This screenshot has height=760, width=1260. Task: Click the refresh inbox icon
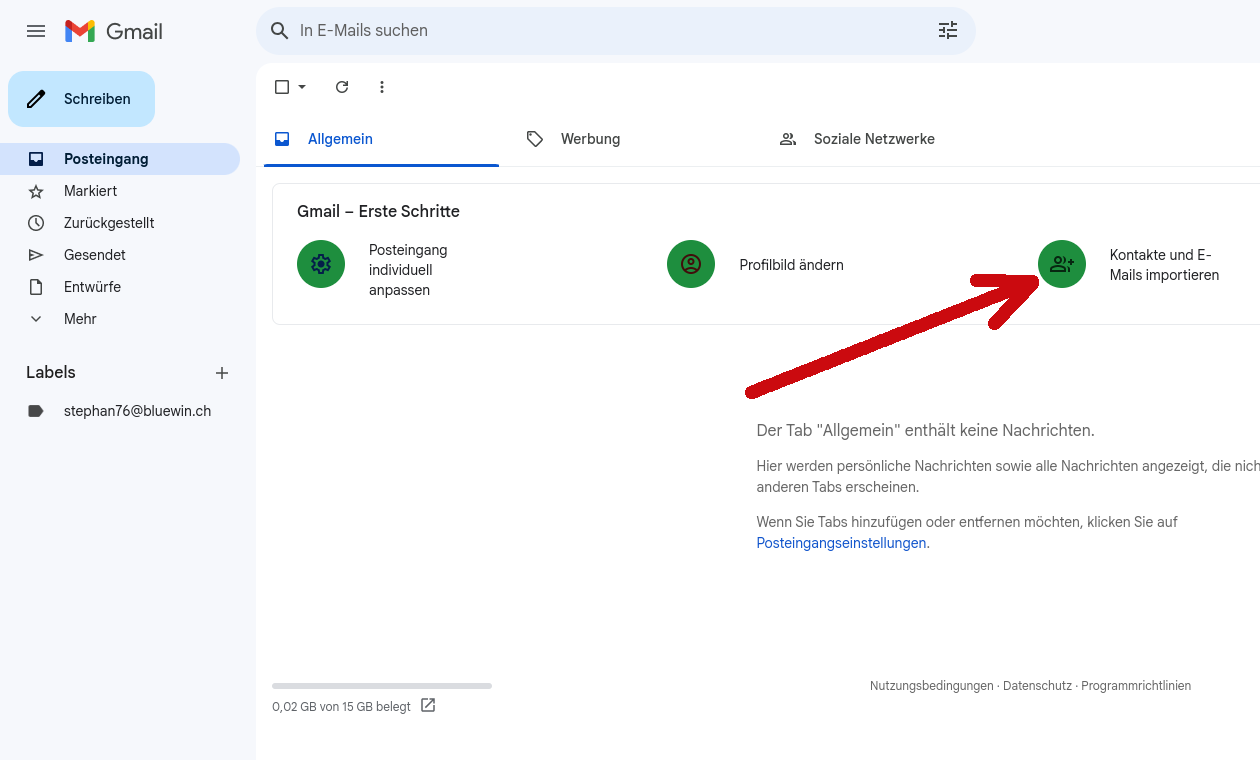point(342,87)
